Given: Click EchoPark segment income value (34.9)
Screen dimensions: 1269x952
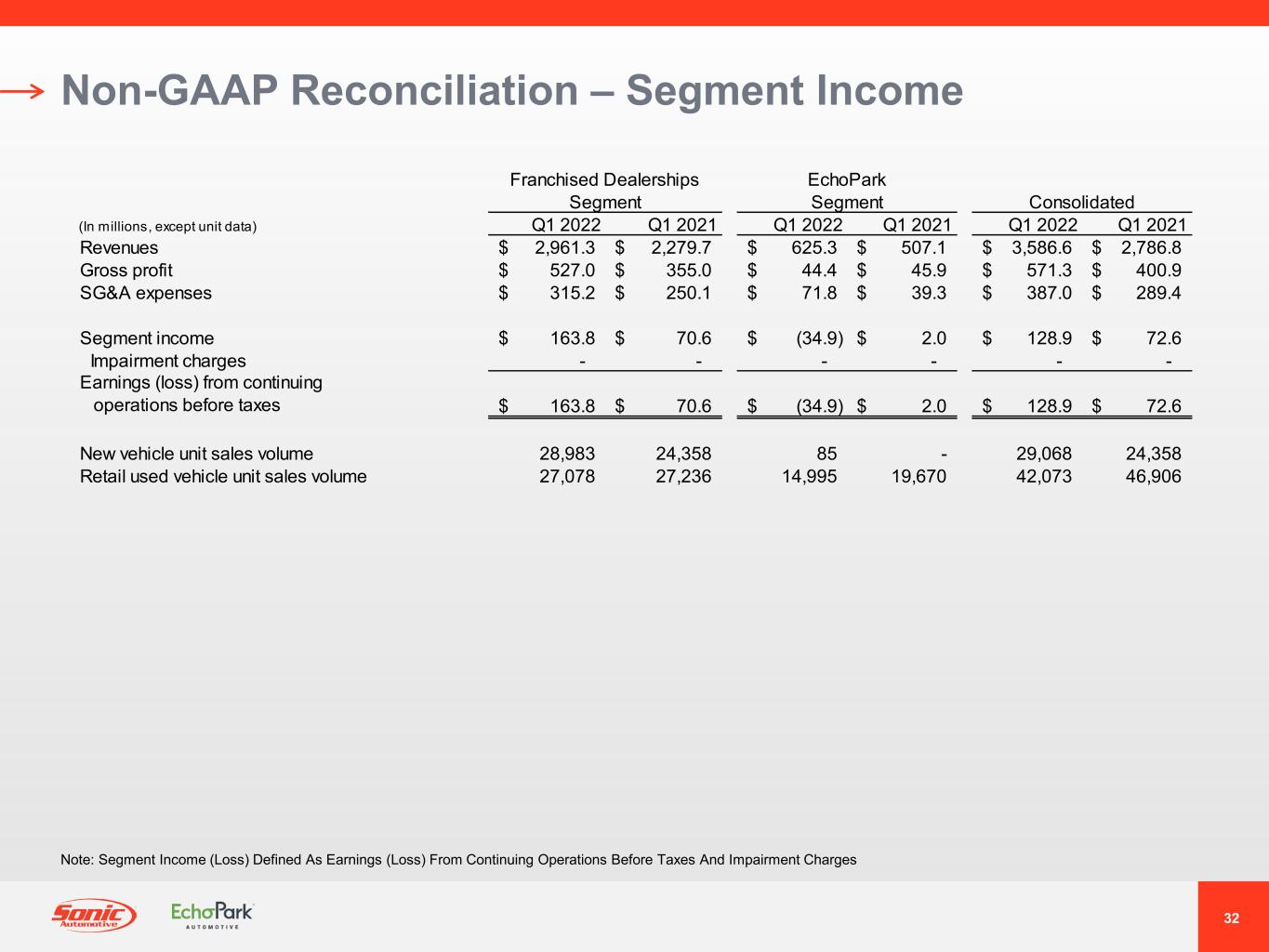Looking at the screenshot, I should (x=819, y=338).
